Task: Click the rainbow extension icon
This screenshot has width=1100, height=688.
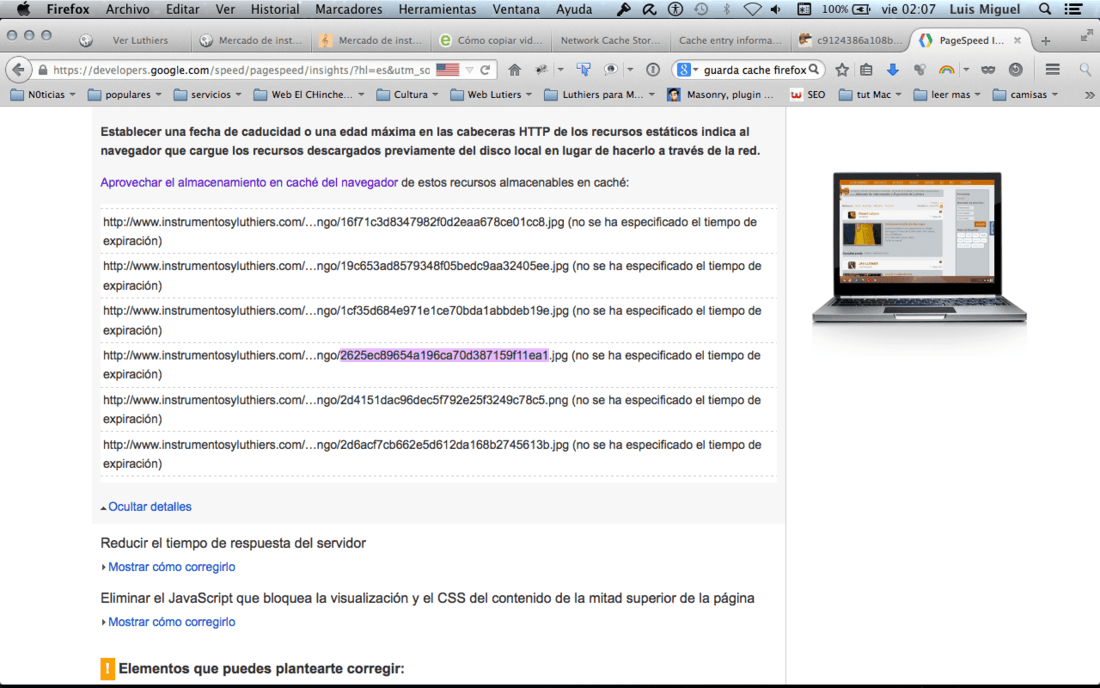Action: [x=946, y=69]
